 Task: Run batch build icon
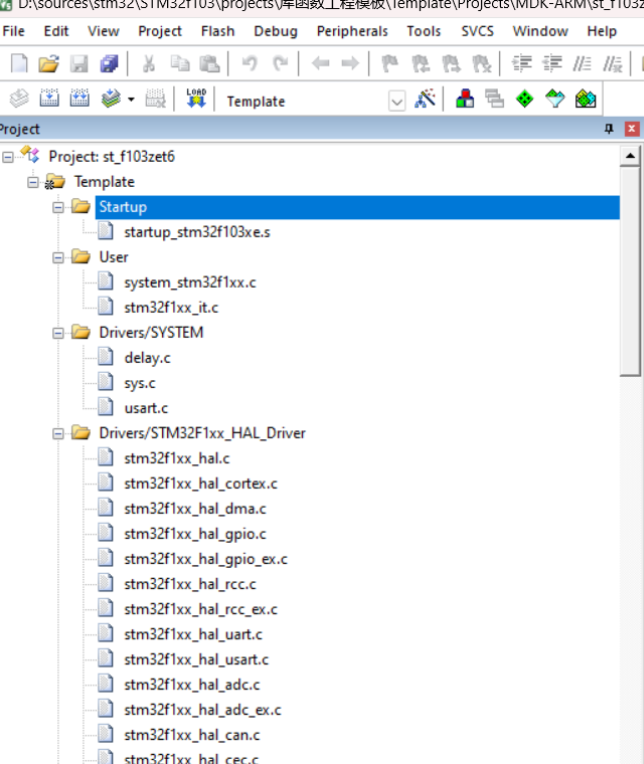111,99
